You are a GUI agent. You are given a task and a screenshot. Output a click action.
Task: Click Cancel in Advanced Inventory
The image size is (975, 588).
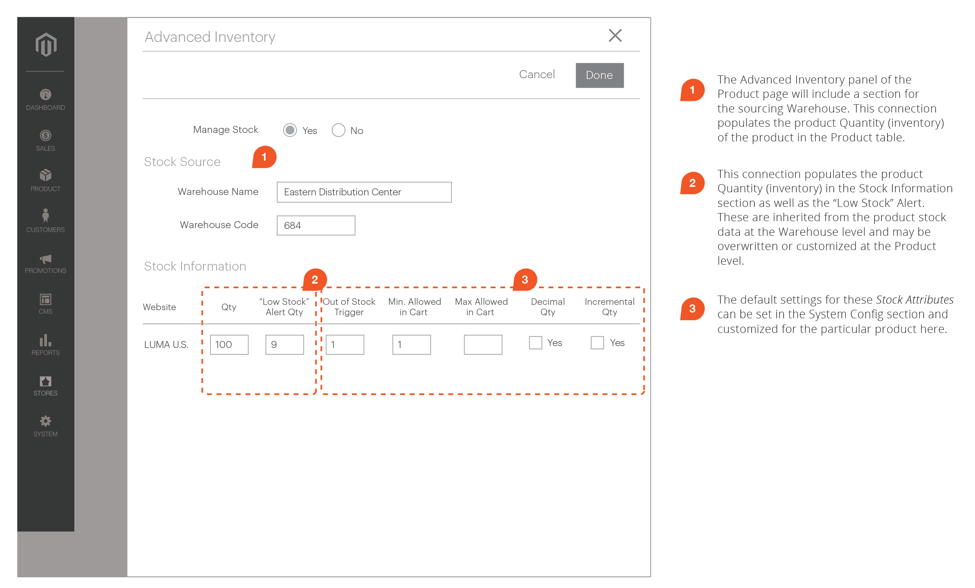[537, 75]
